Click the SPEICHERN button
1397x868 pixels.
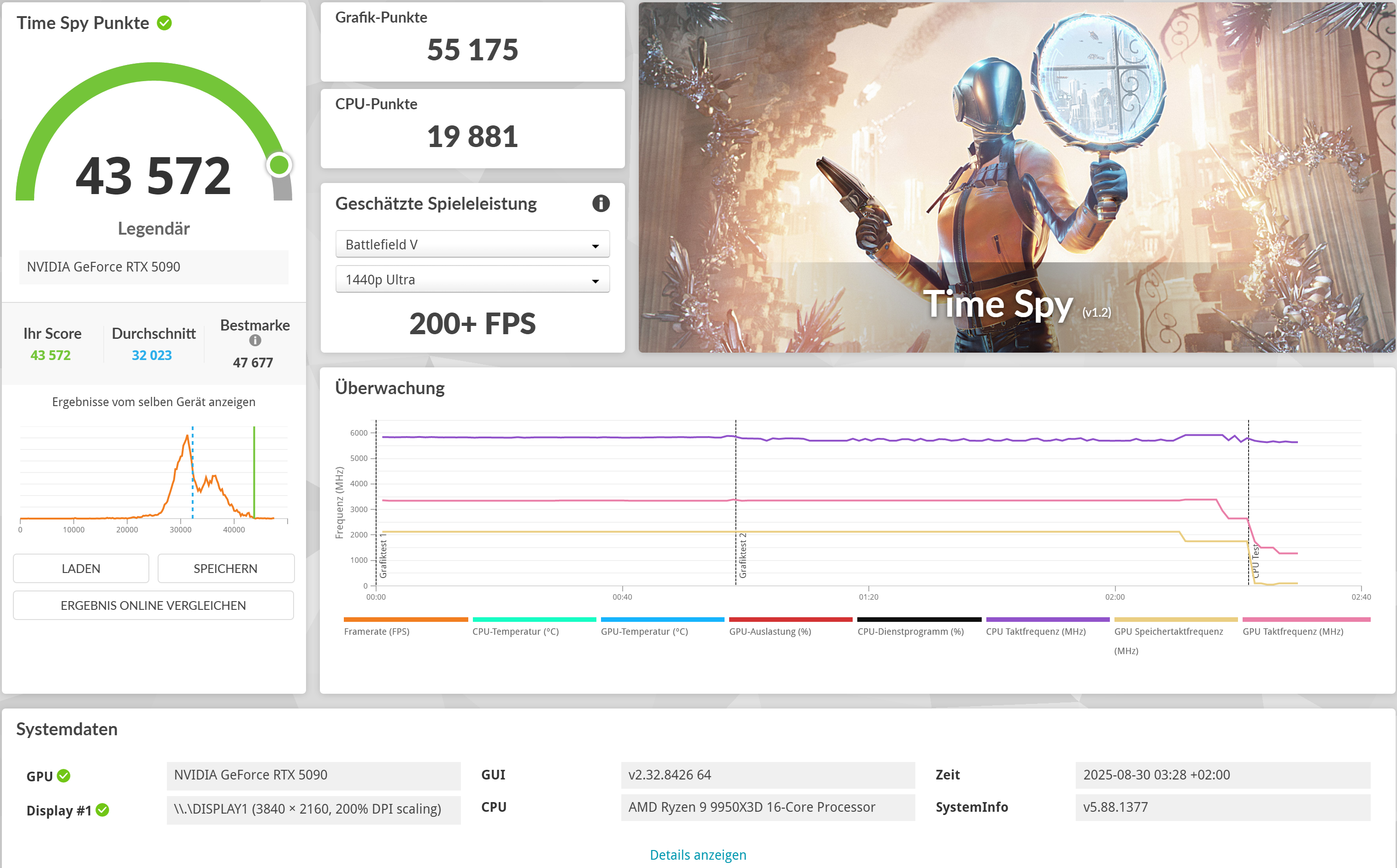click(225, 568)
